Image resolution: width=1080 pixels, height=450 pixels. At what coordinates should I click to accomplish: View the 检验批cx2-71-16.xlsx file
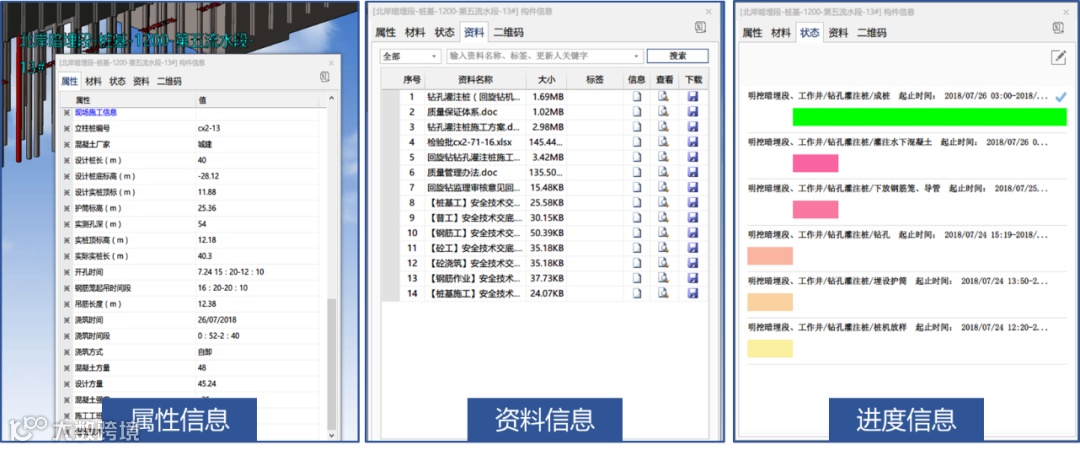[x=664, y=141]
